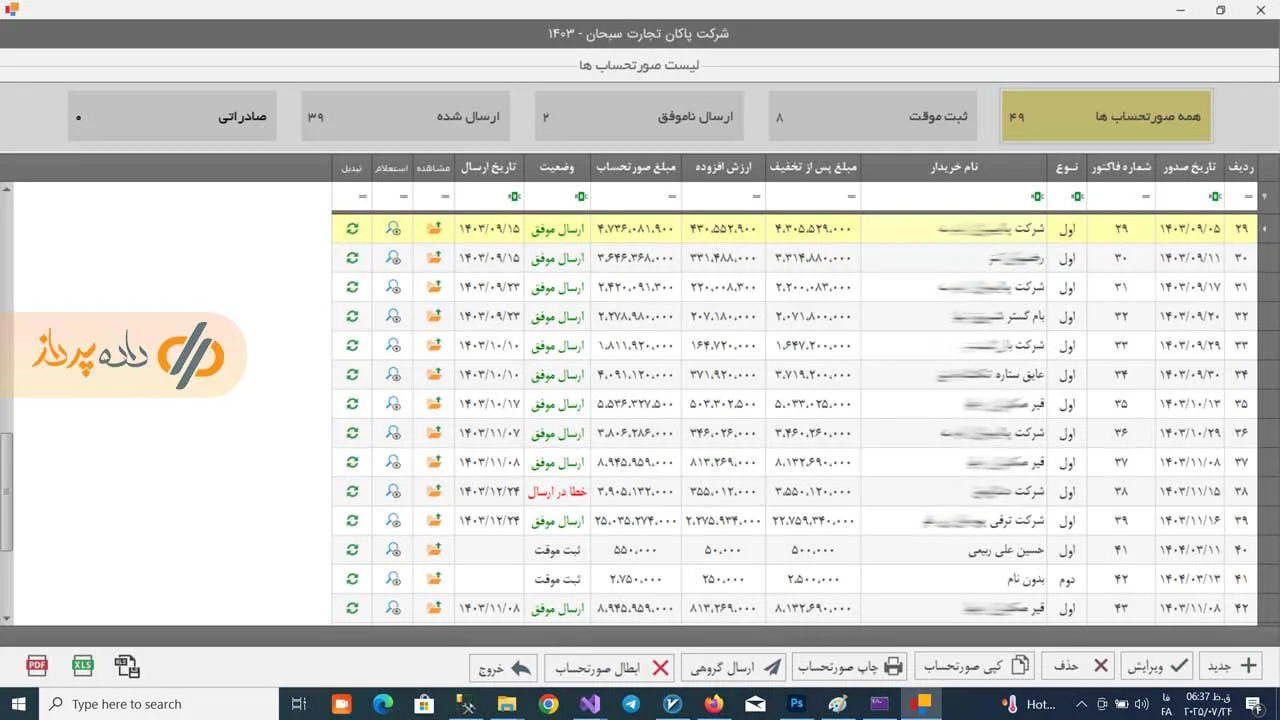Click the view (مشاهده) icon in row 29
This screenshot has height=720, width=1280.
(x=434, y=229)
